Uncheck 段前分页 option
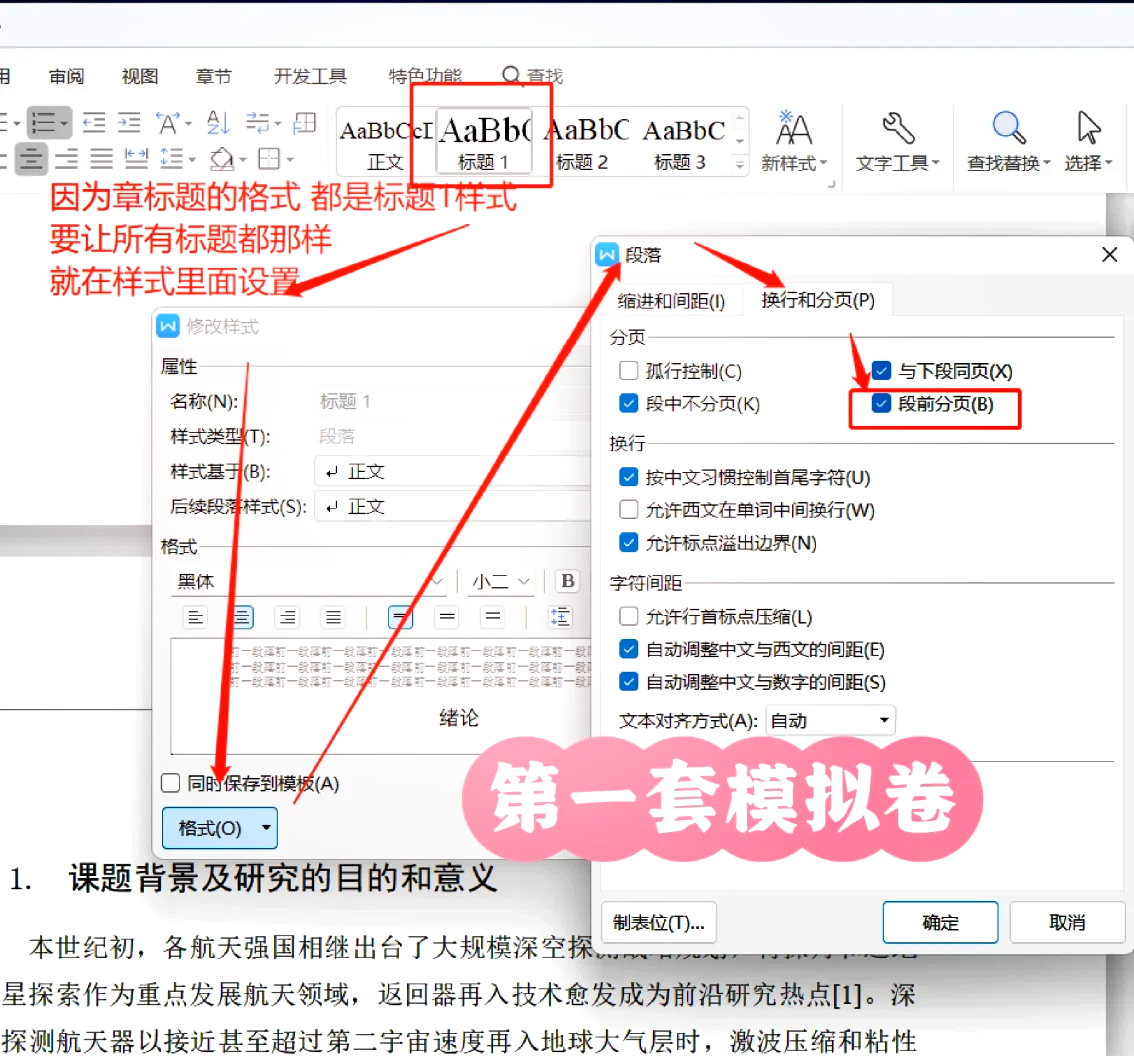Image resolution: width=1134 pixels, height=1056 pixels. [881, 404]
